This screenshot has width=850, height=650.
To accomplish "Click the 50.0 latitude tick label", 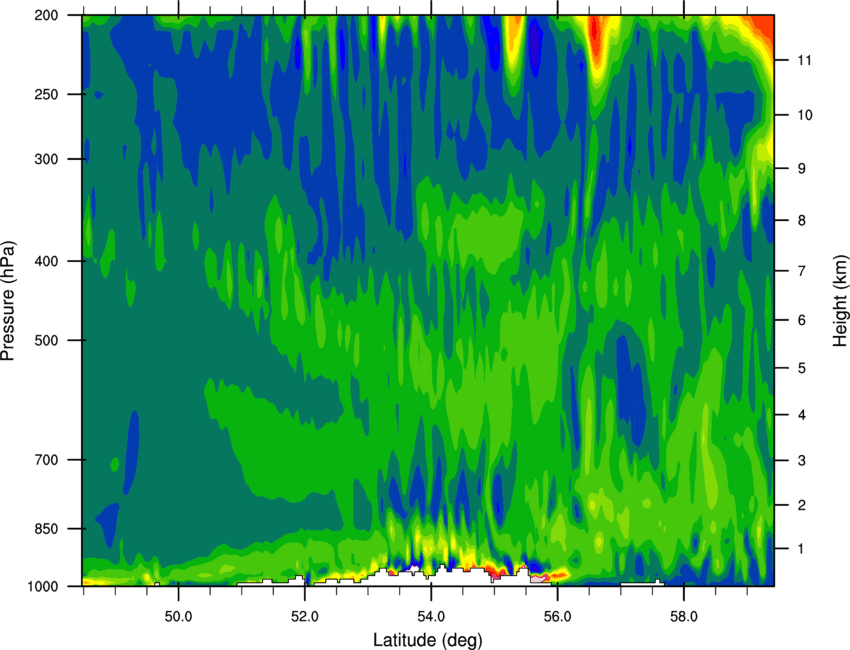I will [178, 616].
